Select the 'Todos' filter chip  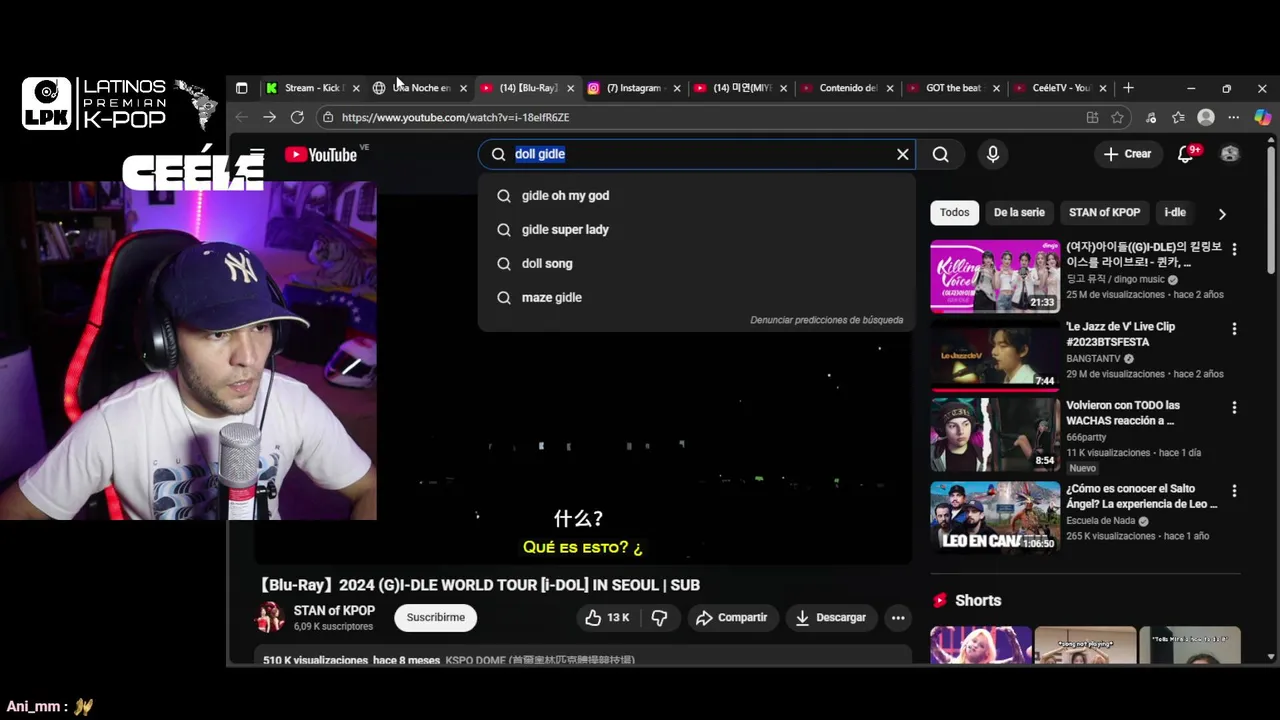tap(954, 212)
